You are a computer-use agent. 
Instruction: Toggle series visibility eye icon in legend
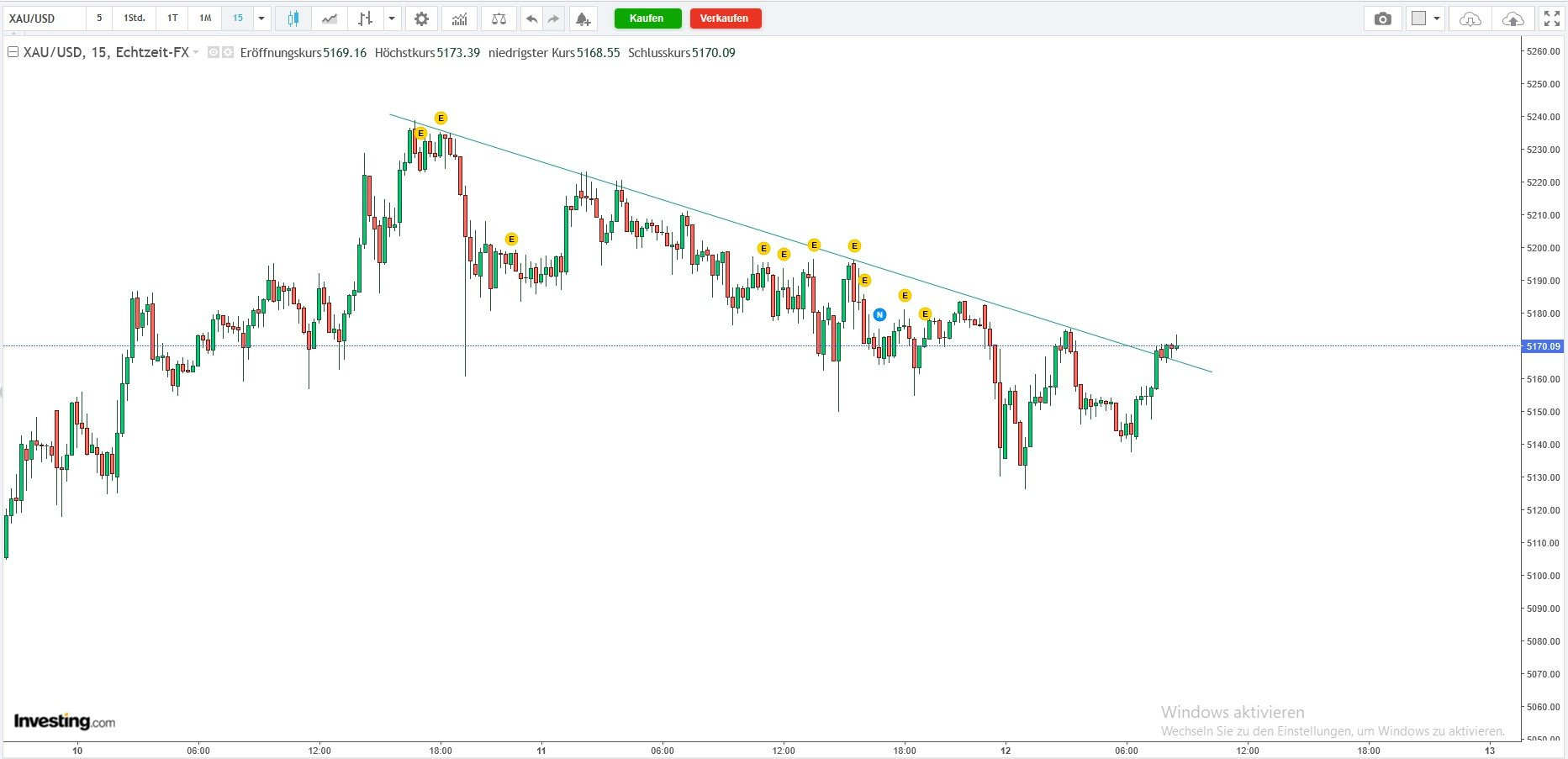coord(214,52)
